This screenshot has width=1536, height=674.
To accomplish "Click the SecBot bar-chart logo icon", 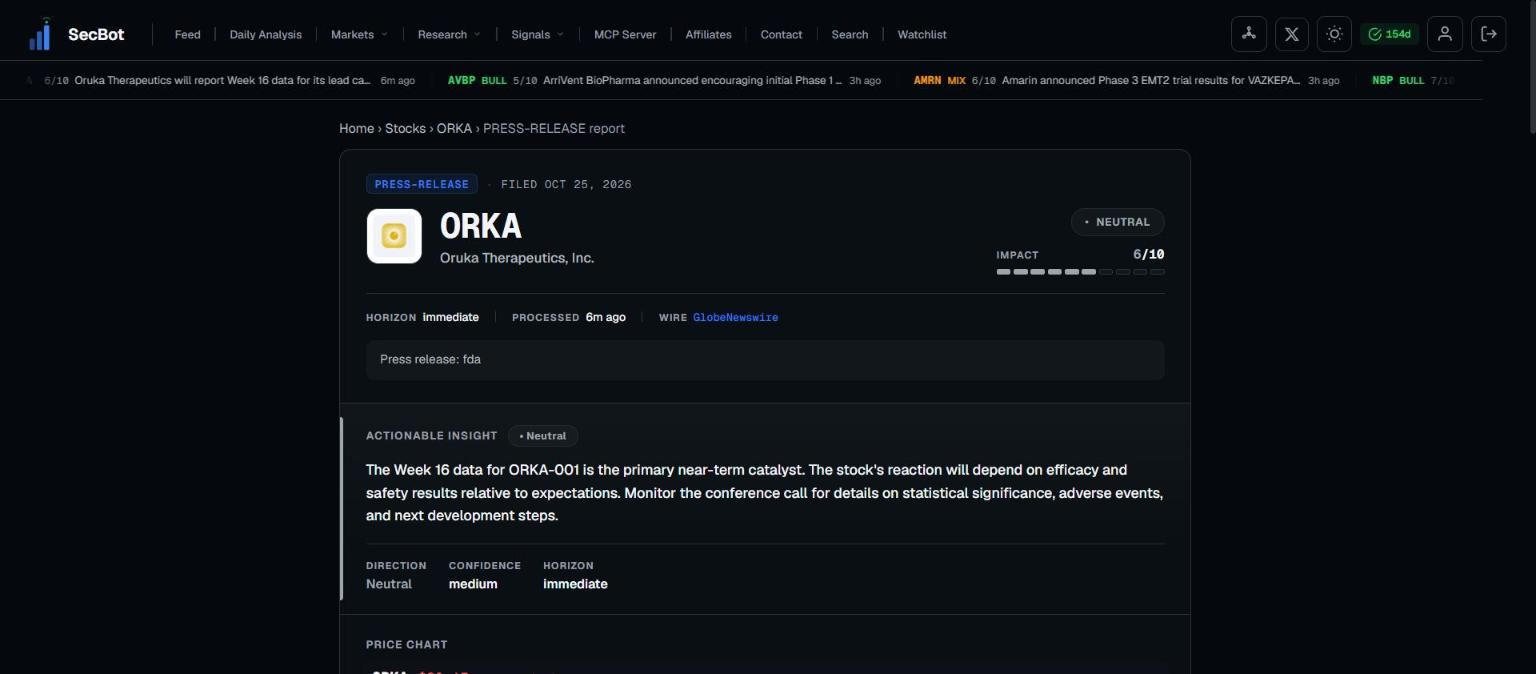I will 40,34.
